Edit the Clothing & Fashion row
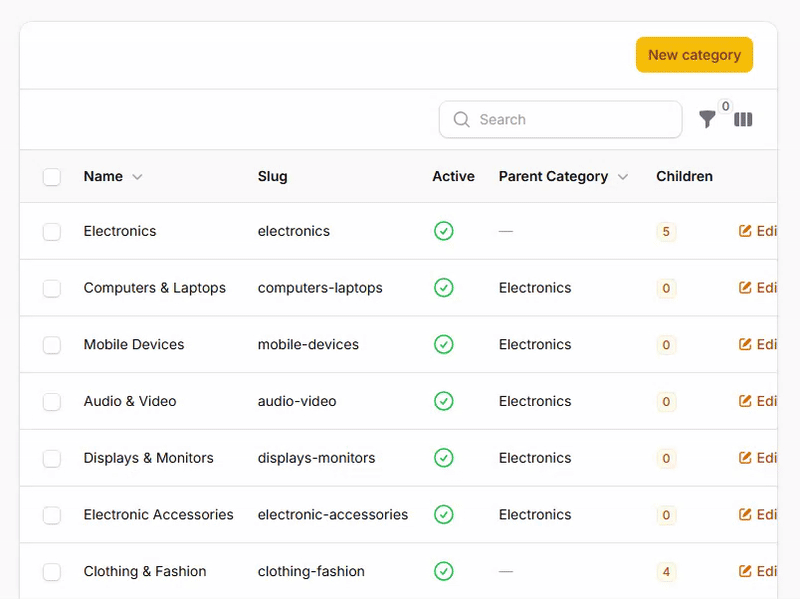The height and width of the screenshot is (599, 800). (758, 571)
